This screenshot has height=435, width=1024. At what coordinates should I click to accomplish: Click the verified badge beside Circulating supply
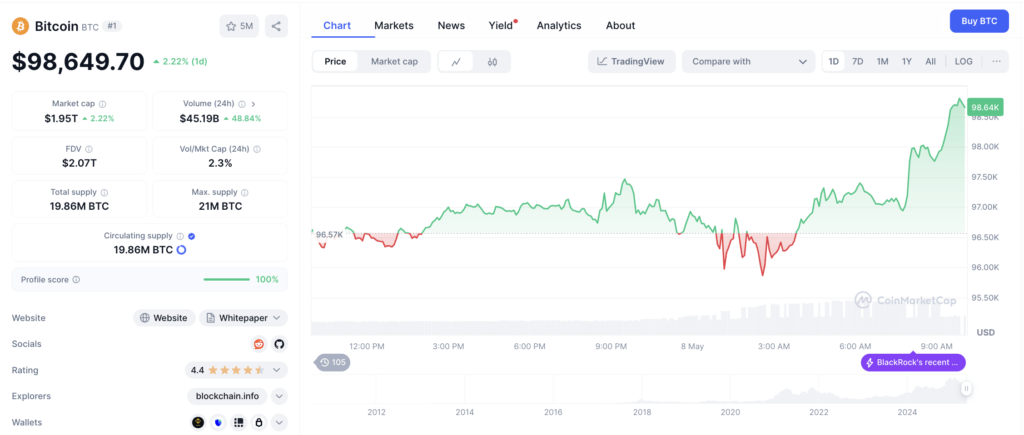pyautogui.click(x=191, y=236)
